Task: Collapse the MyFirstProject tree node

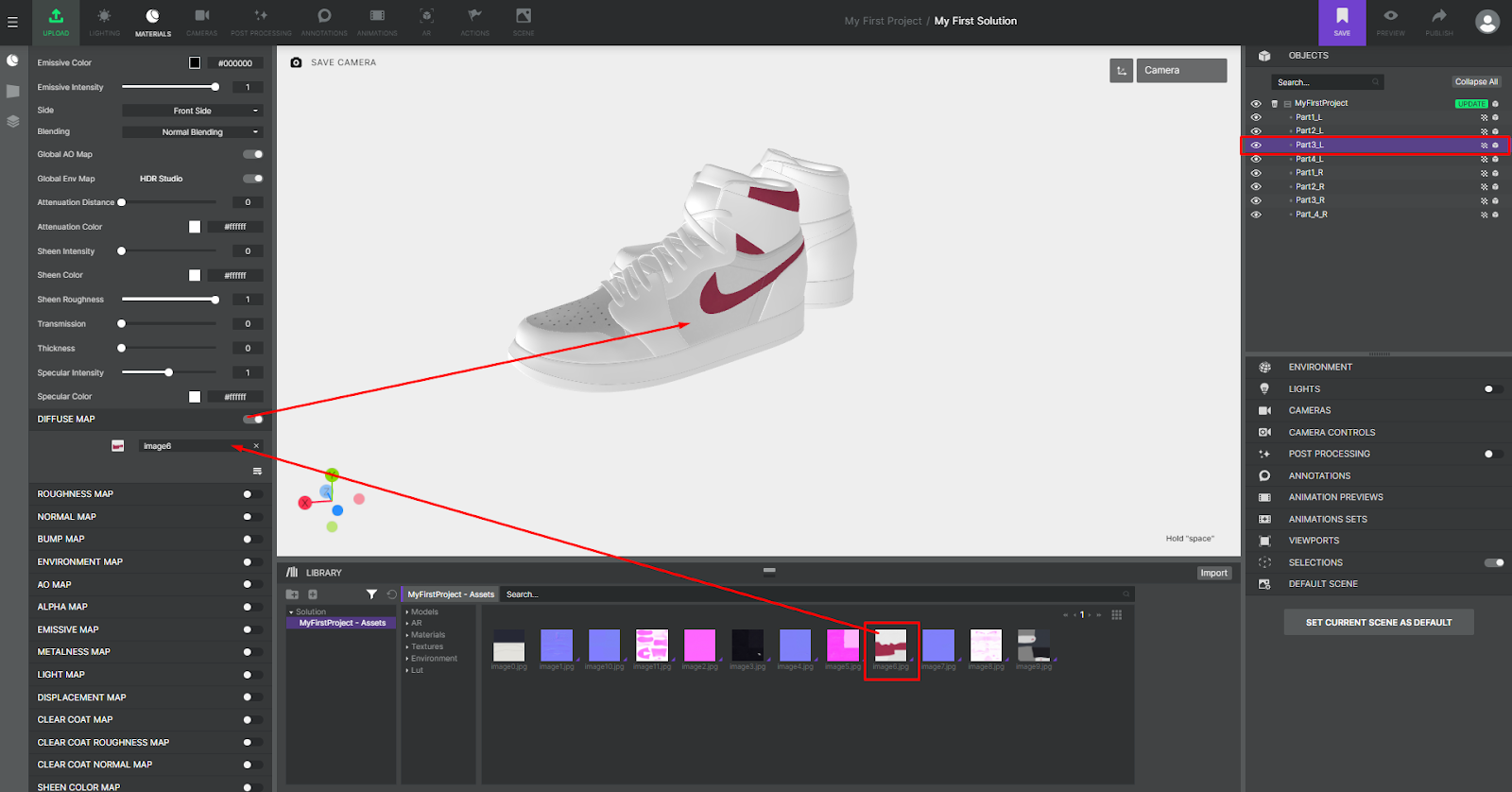Action: tap(1287, 104)
